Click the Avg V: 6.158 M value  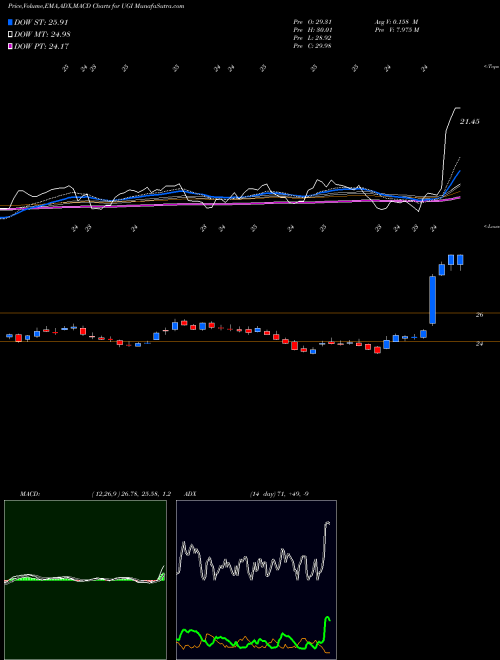click(396, 22)
